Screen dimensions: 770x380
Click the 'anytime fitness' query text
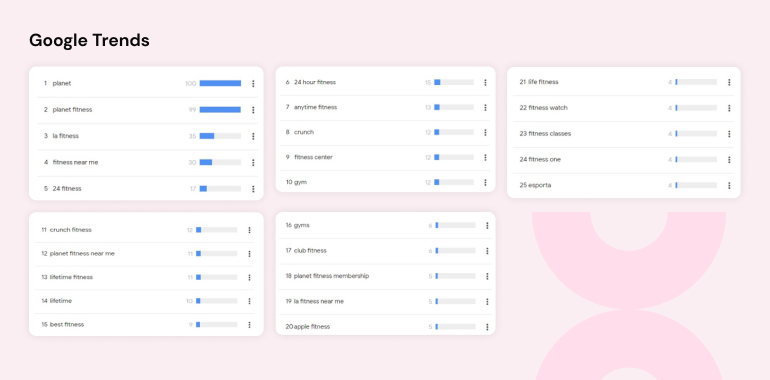tap(316, 108)
